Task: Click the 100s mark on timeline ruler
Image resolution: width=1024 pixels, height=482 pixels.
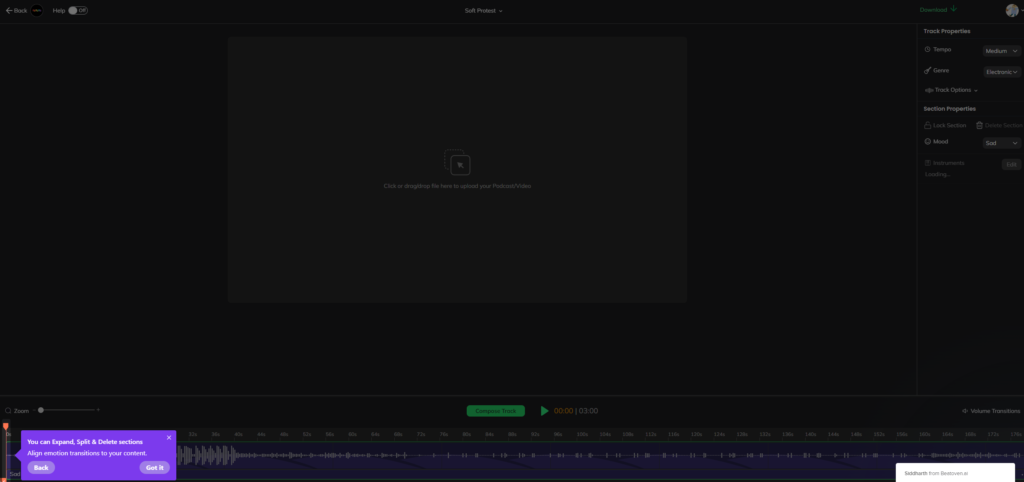Action: pyautogui.click(x=582, y=434)
